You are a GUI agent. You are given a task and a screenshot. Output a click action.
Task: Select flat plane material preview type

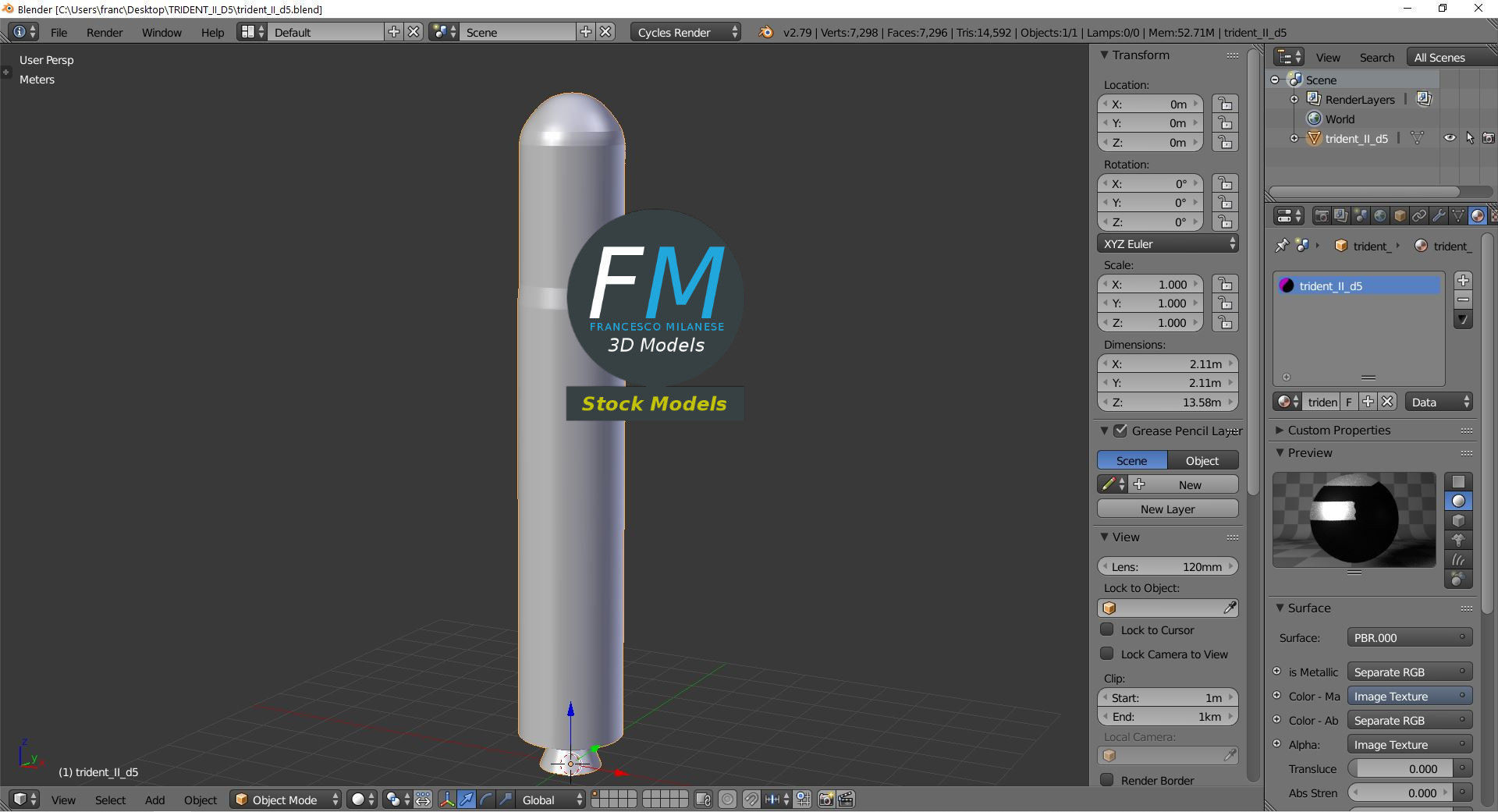click(x=1458, y=482)
